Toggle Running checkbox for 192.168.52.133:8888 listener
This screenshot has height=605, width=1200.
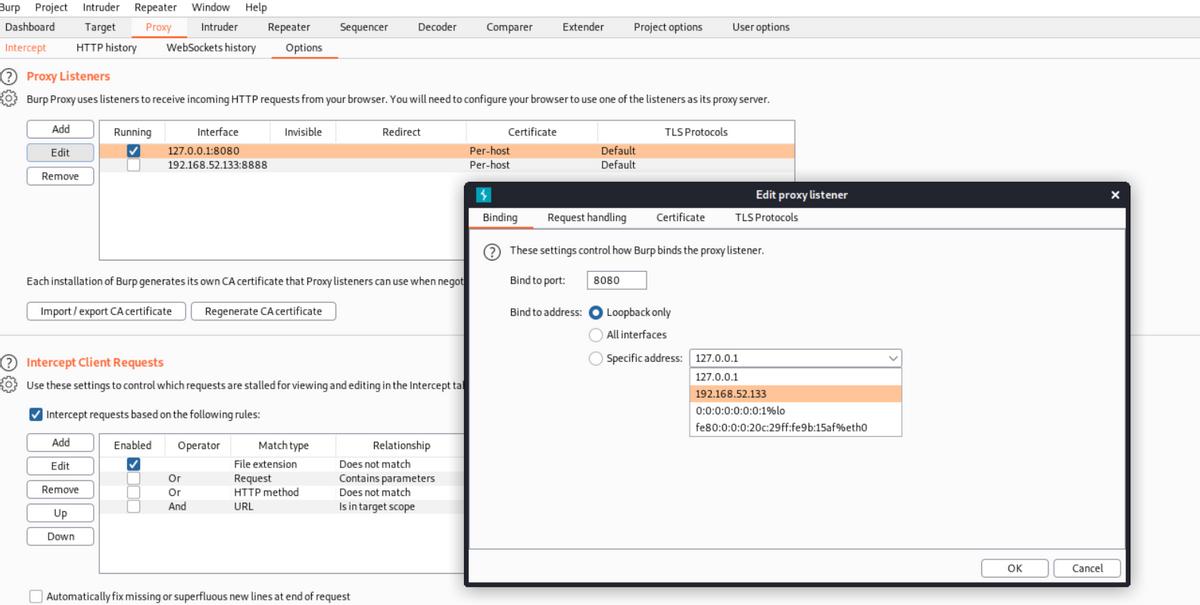click(133, 165)
